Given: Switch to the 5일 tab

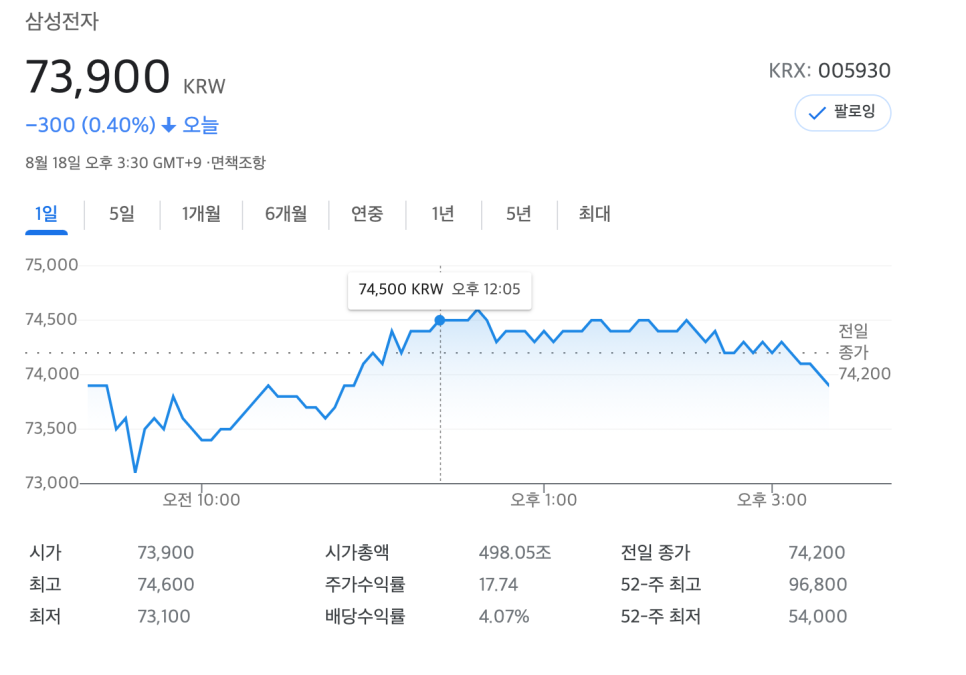Looking at the screenshot, I should coord(122,214).
